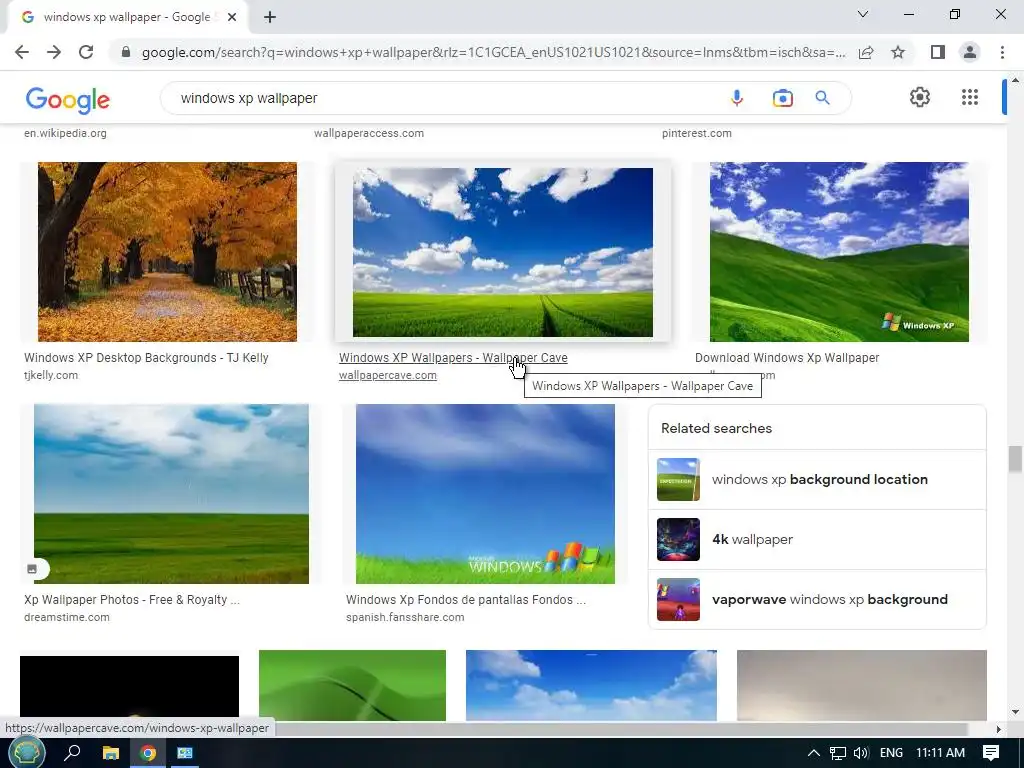This screenshot has height=768, width=1024.
Task: Open the tab search chevron
Action: coord(863,14)
